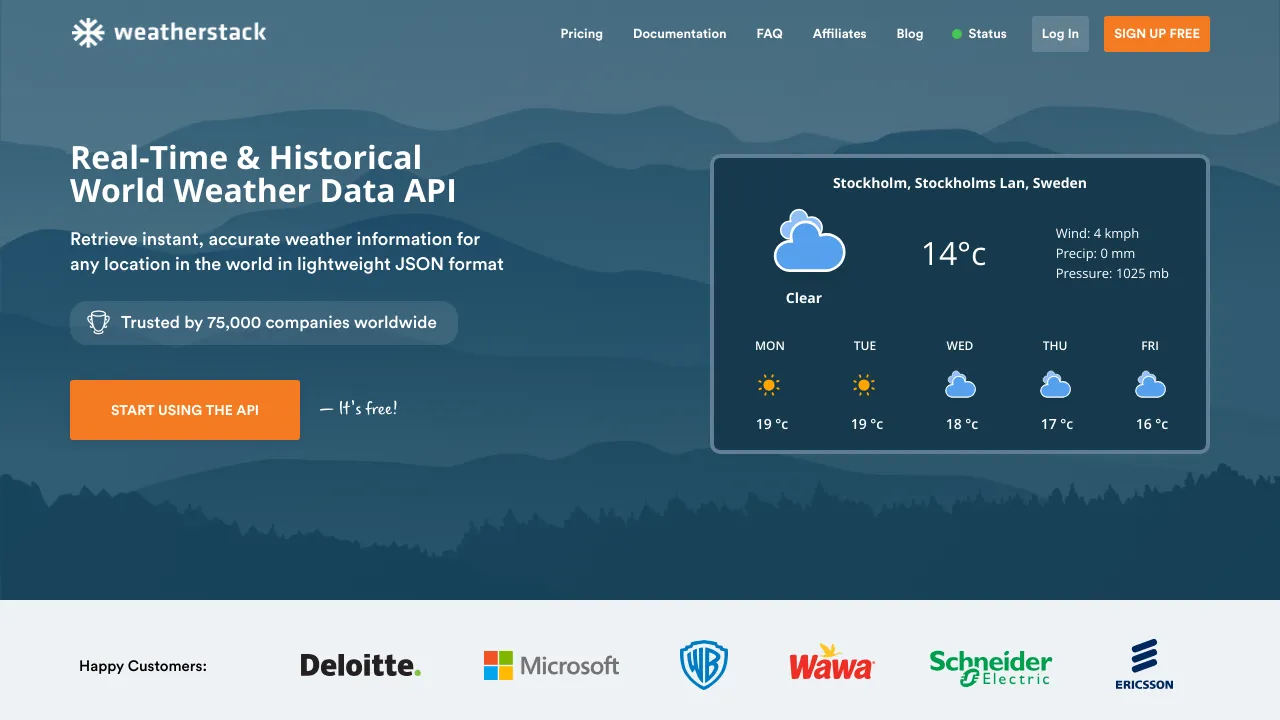Click the Log In button
Image resolution: width=1280 pixels, height=720 pixels.
[x=1060, y=34]
